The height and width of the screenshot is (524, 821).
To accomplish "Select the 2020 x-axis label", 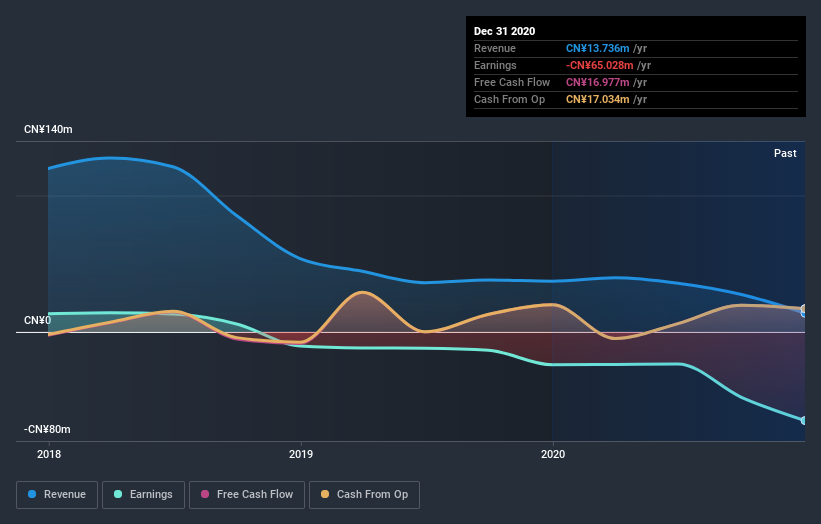I will tap(553, 454).
